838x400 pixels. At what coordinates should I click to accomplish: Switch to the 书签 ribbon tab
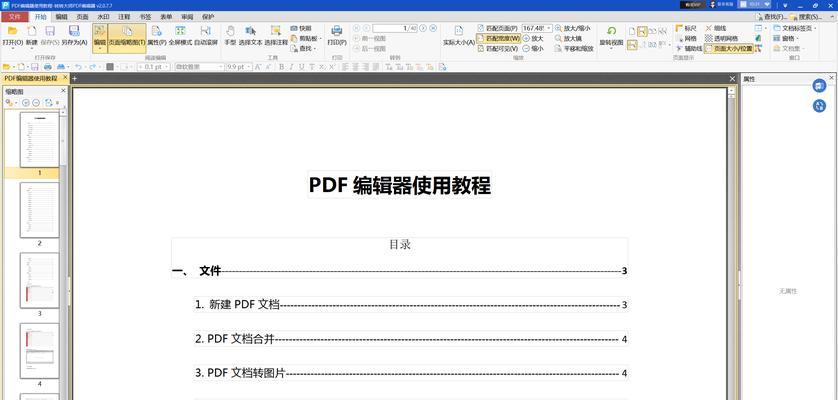[145, 17]
